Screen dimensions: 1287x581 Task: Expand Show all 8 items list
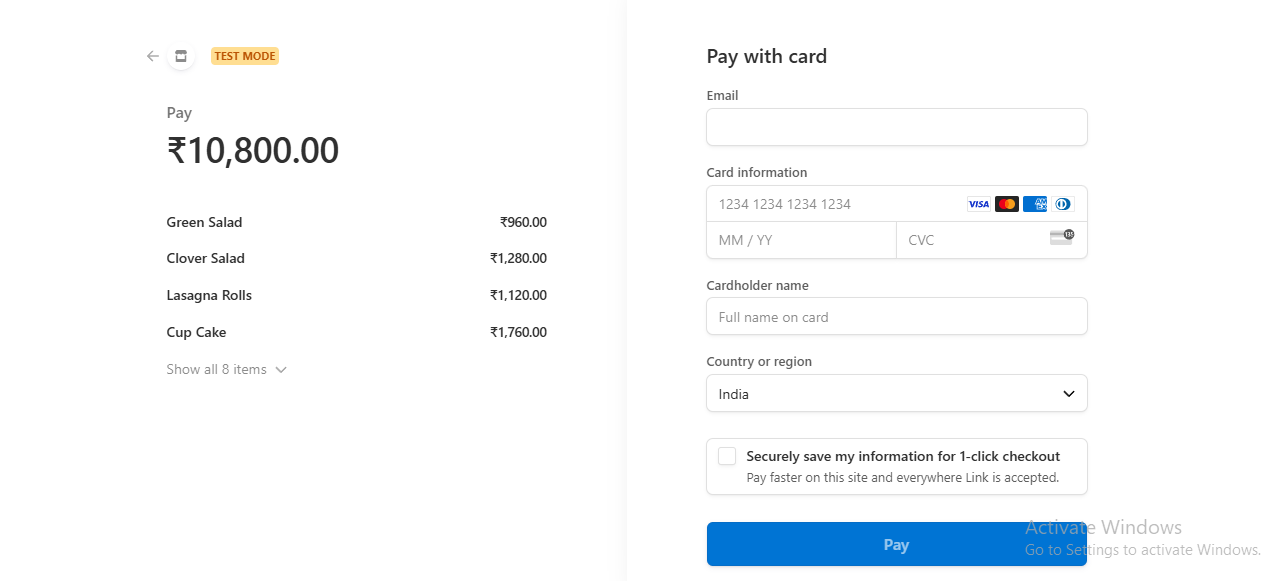click(x=227, y=369)
